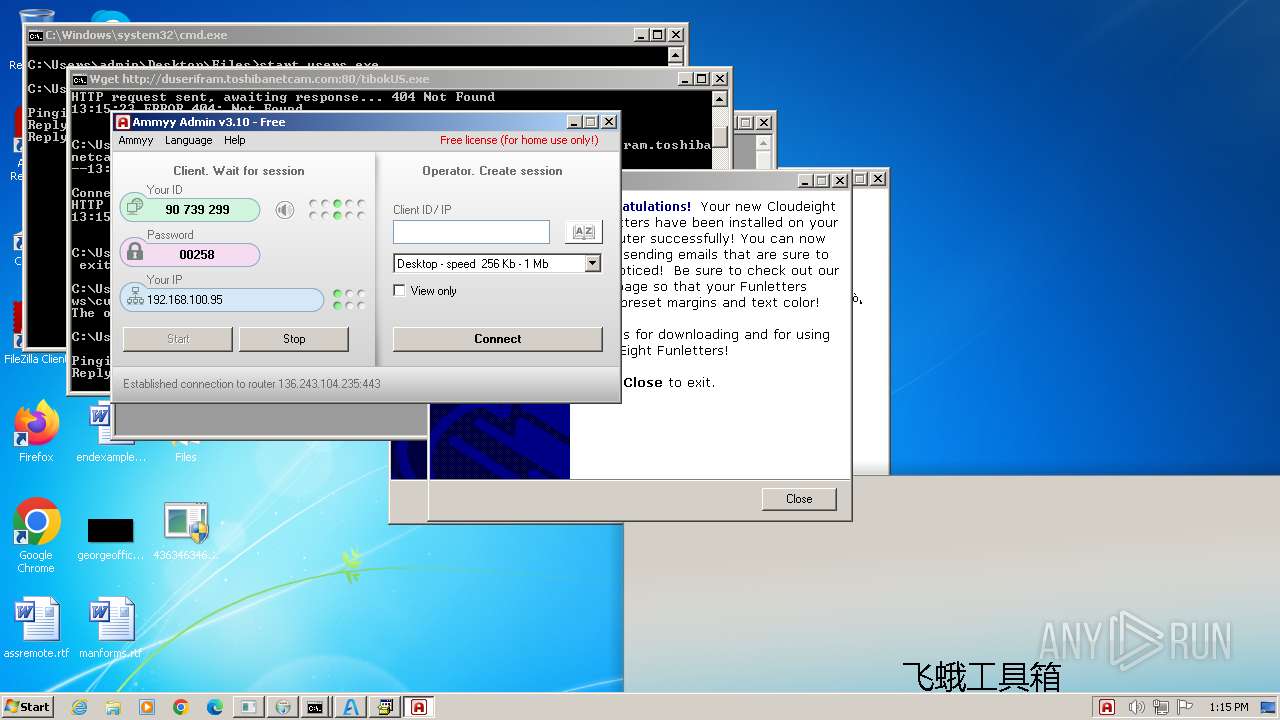Click the Ammyy icon in the system tray
The image size is (1280, 720).
(x=1107, y=707)
